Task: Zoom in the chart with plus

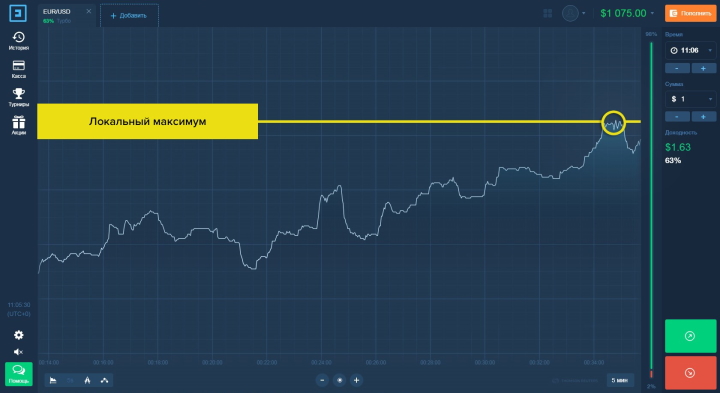Action: [x=356, y=380]
